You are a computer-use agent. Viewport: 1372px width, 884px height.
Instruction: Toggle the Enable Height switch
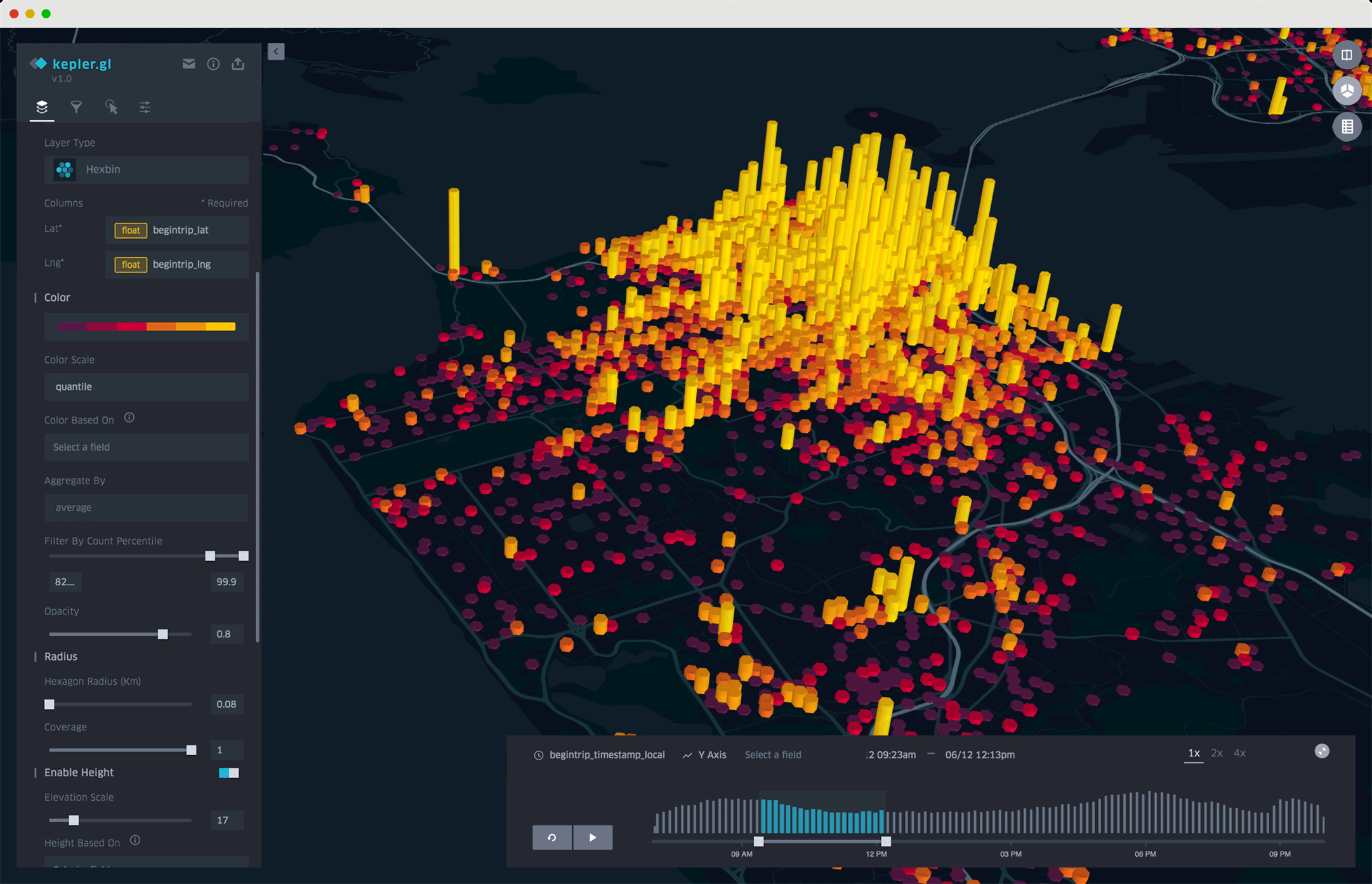pos(228,773)
